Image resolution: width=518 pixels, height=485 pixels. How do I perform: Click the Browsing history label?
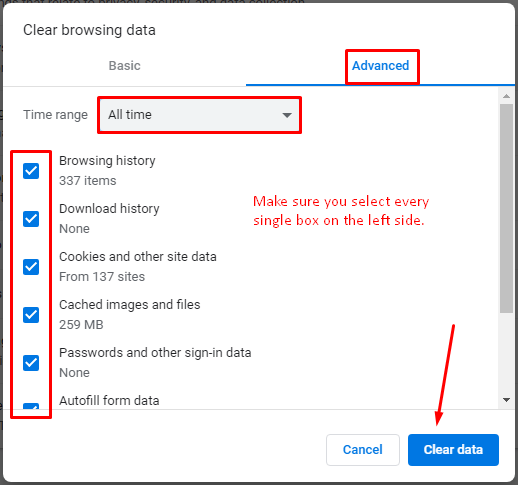click(107, 161)
